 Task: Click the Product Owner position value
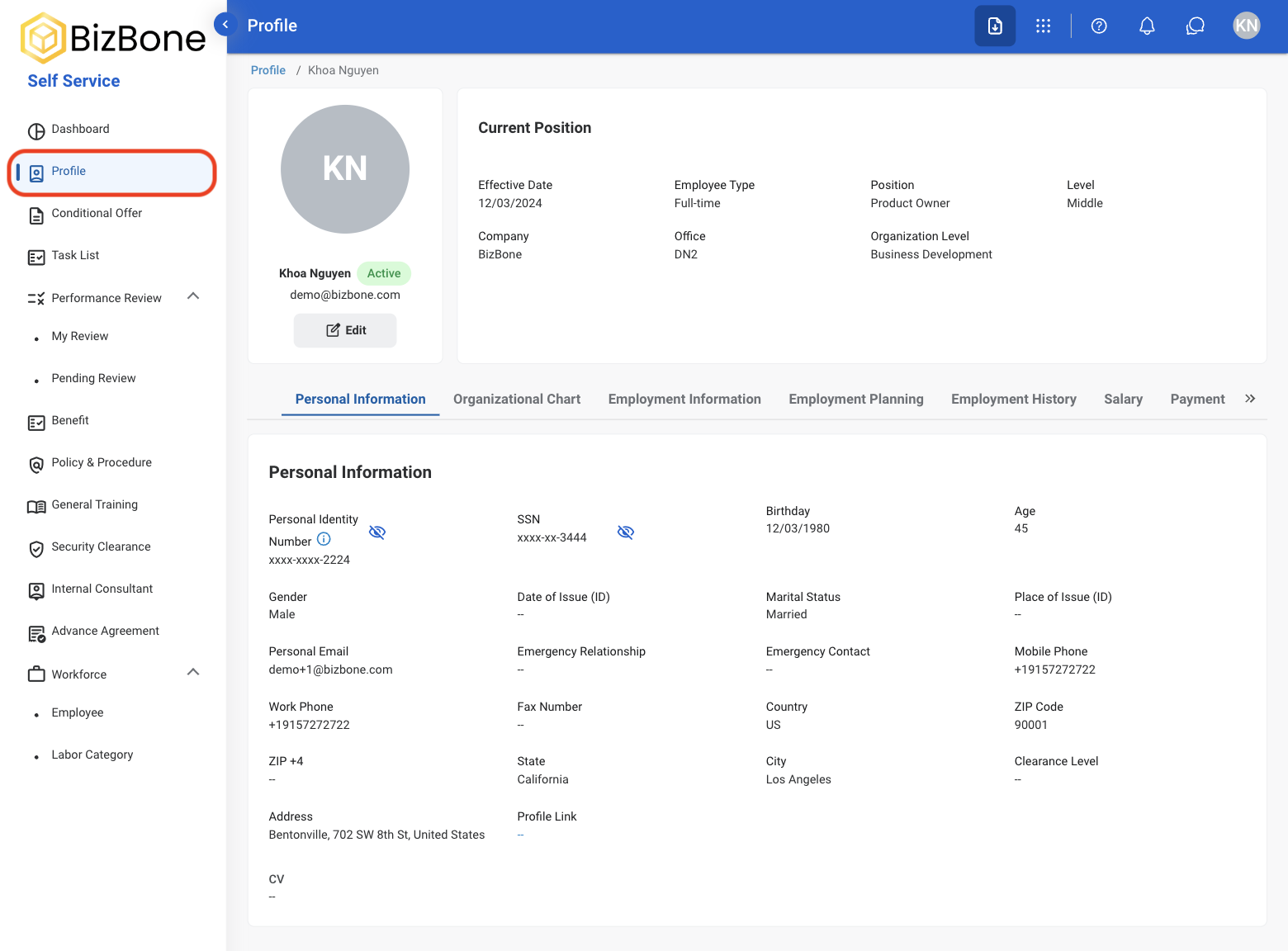910,203
